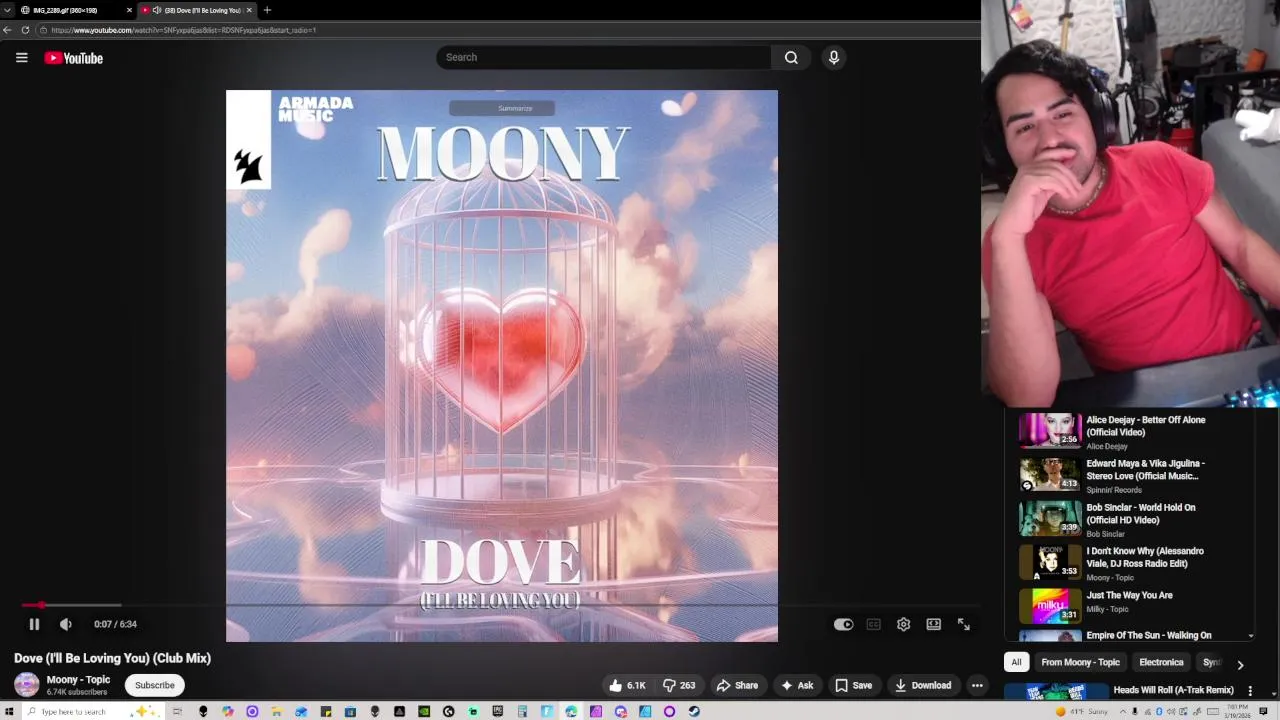Like the video with 6.1K likes
This screenshot has width=1280, height=720.
(x=627, y=685)
